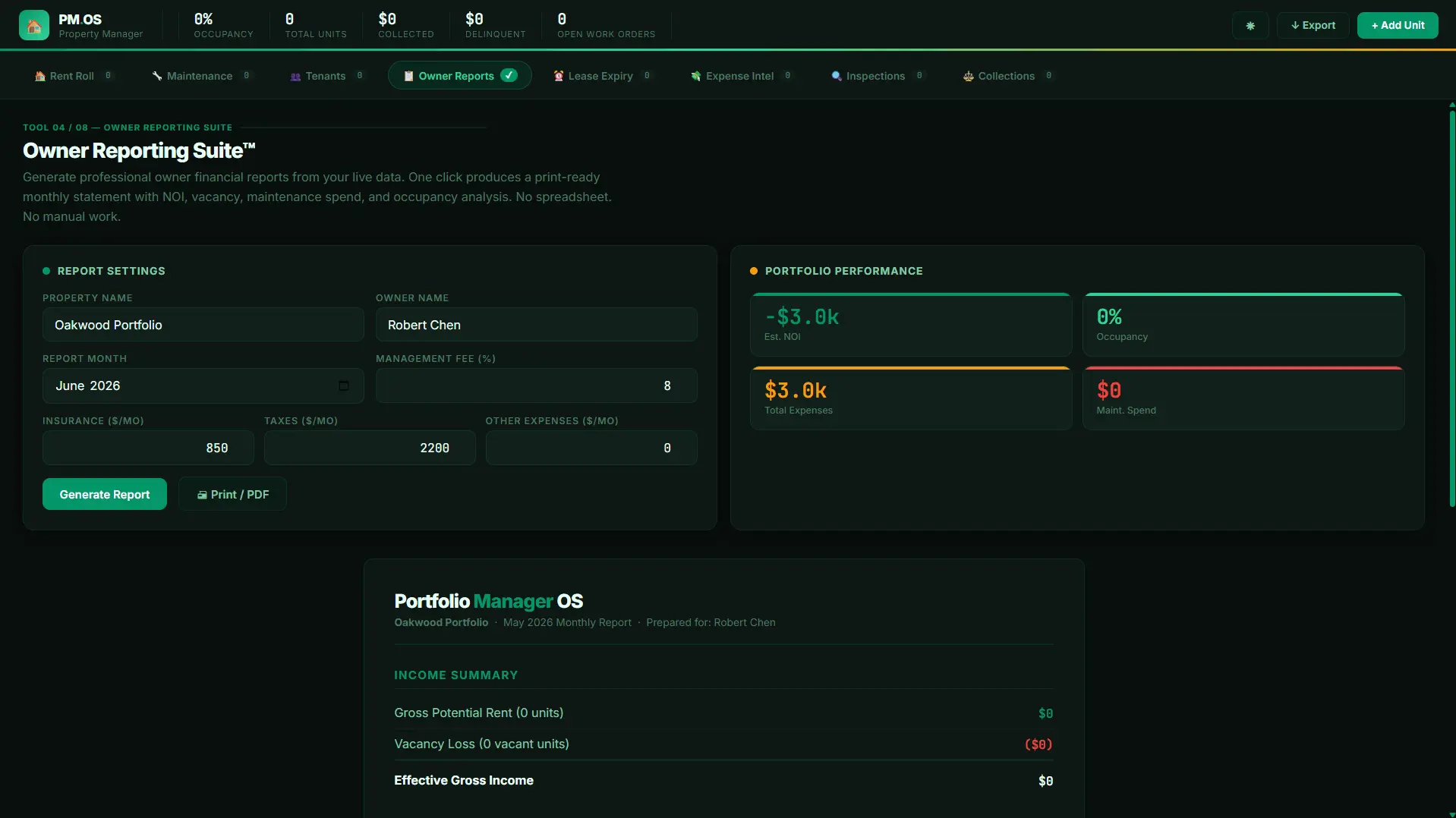Click the Portfolio Performance section label
This screenshot has width=1456, height=818.
coord(843,271)
